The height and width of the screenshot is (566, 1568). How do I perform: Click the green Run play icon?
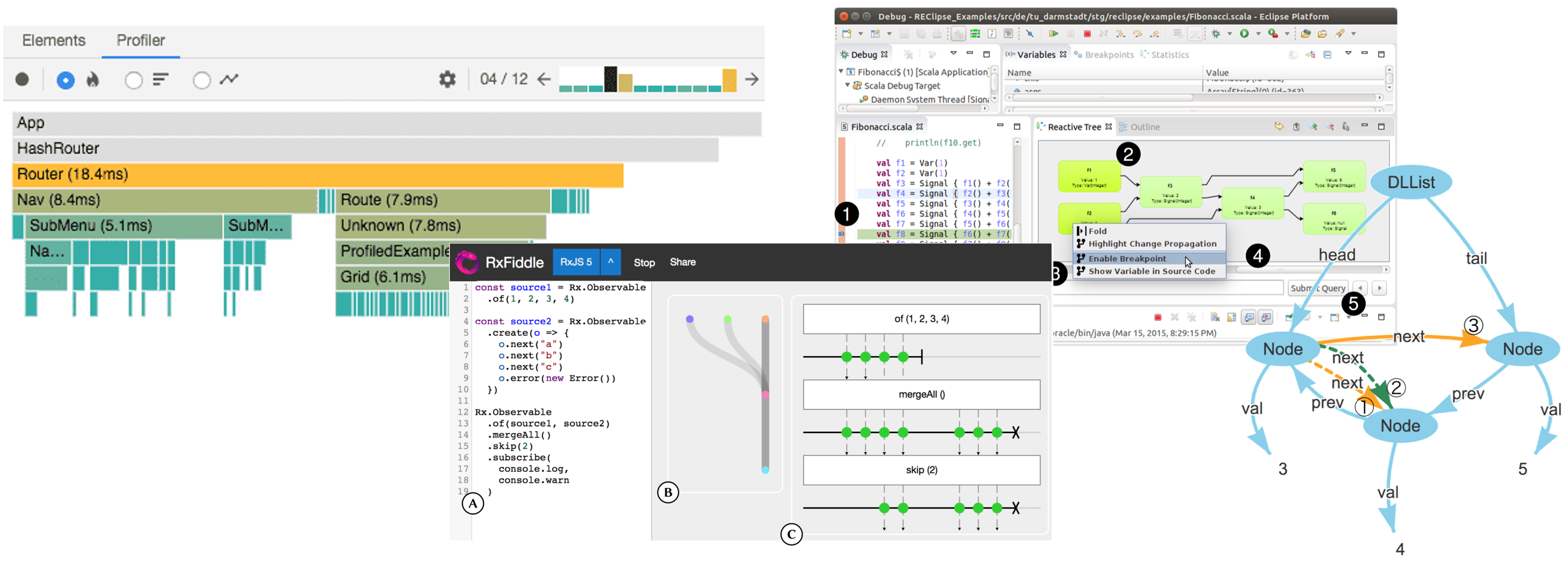click(1244, 34)
